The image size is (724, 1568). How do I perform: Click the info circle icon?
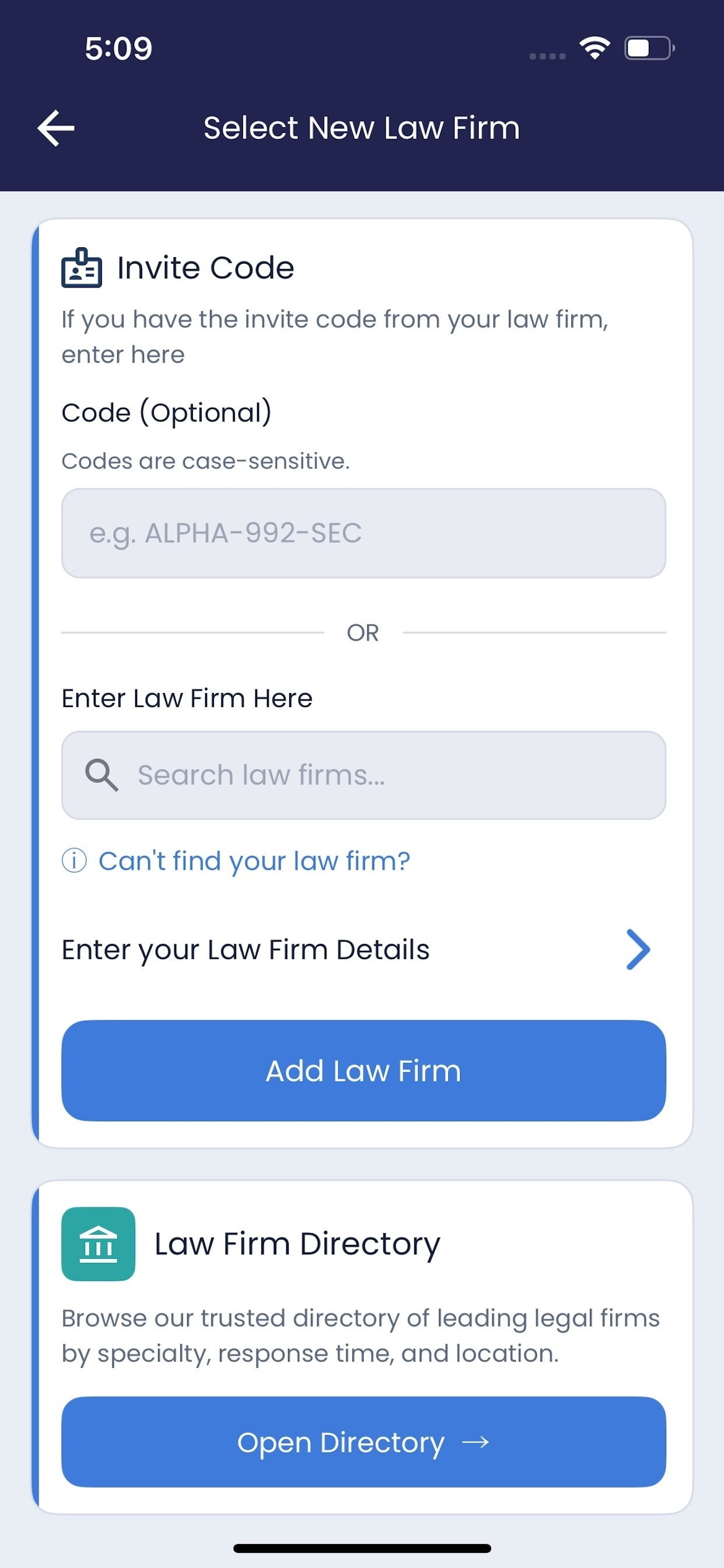coord(74,860)
